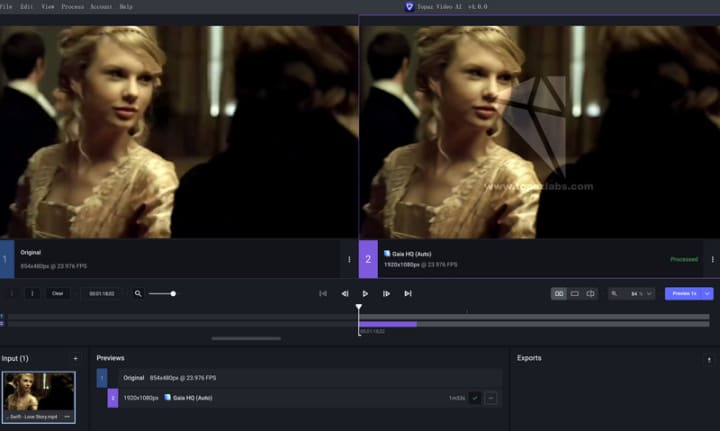Click the upper timeline track for Original

358,317
